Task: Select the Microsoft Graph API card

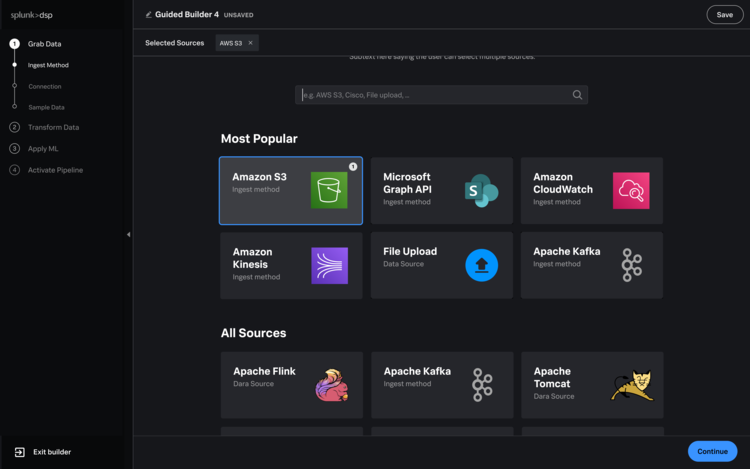Action: click(441, 191)
